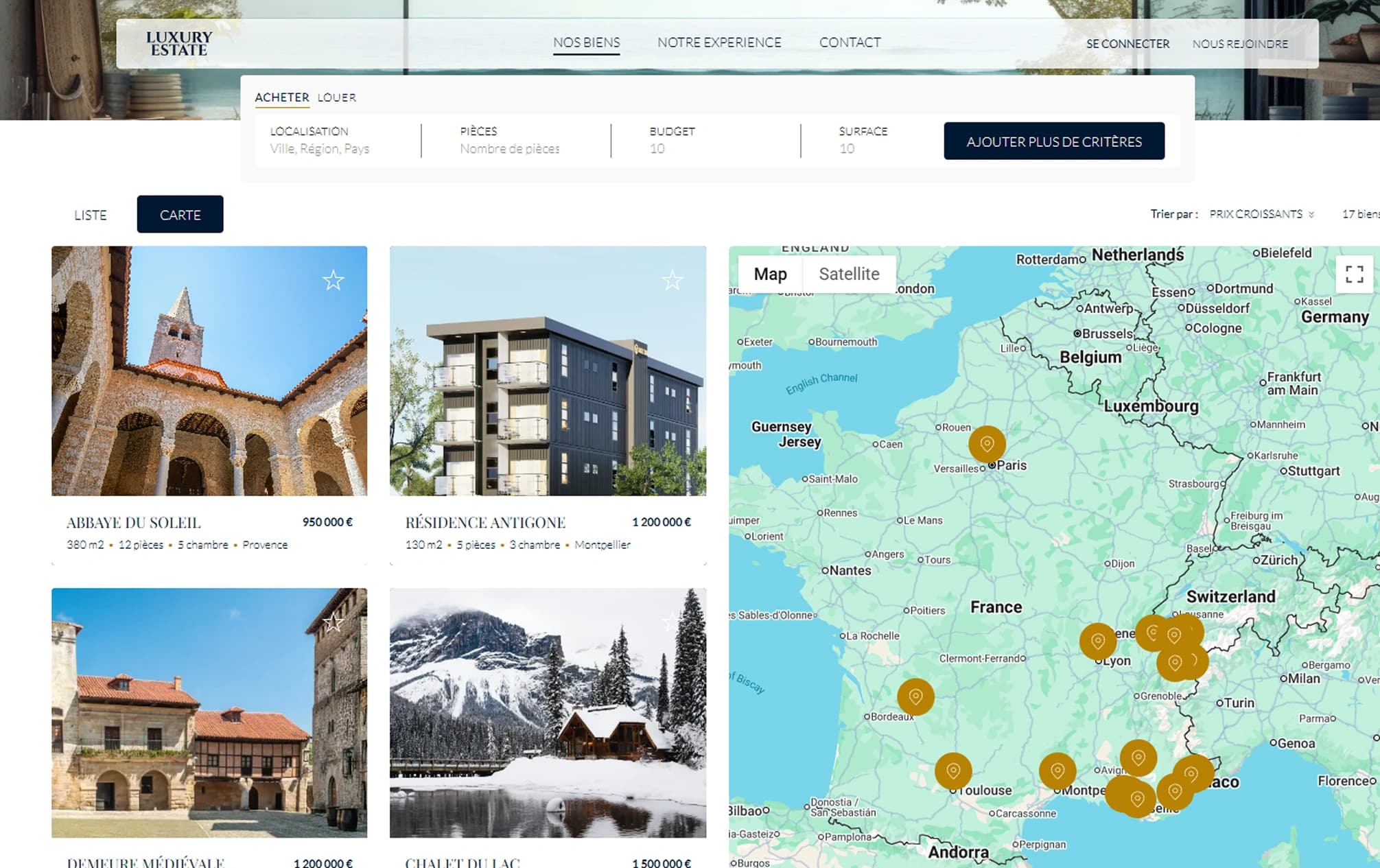Favorite the Abbaye du Soleil property star
Viewport: 1380px width, 868px height.
334,280
